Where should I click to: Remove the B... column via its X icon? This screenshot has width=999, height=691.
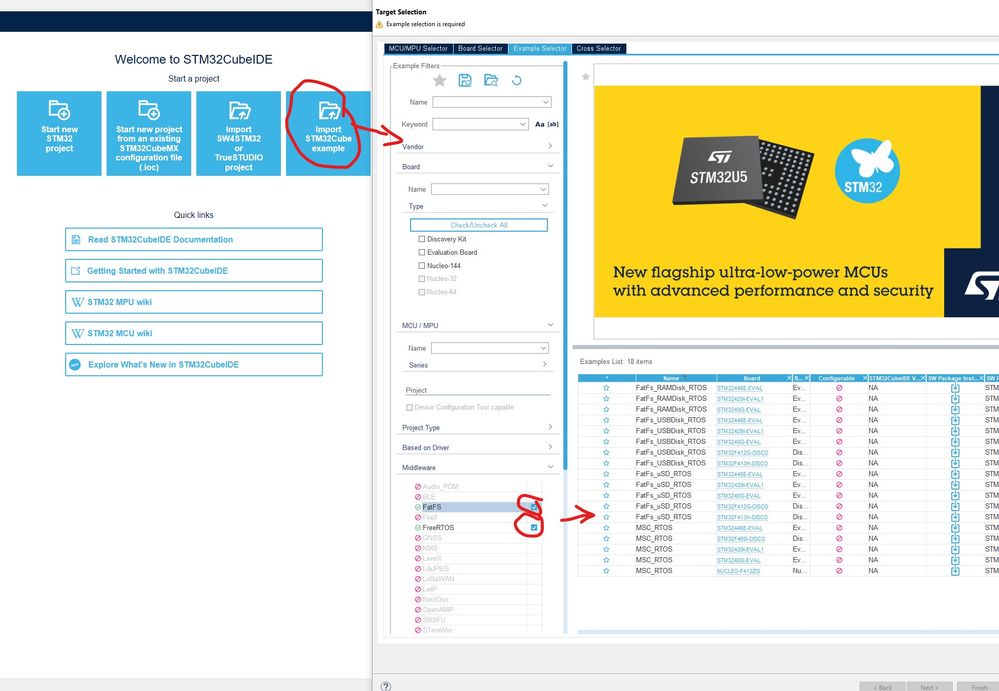[x=807, y=378]
